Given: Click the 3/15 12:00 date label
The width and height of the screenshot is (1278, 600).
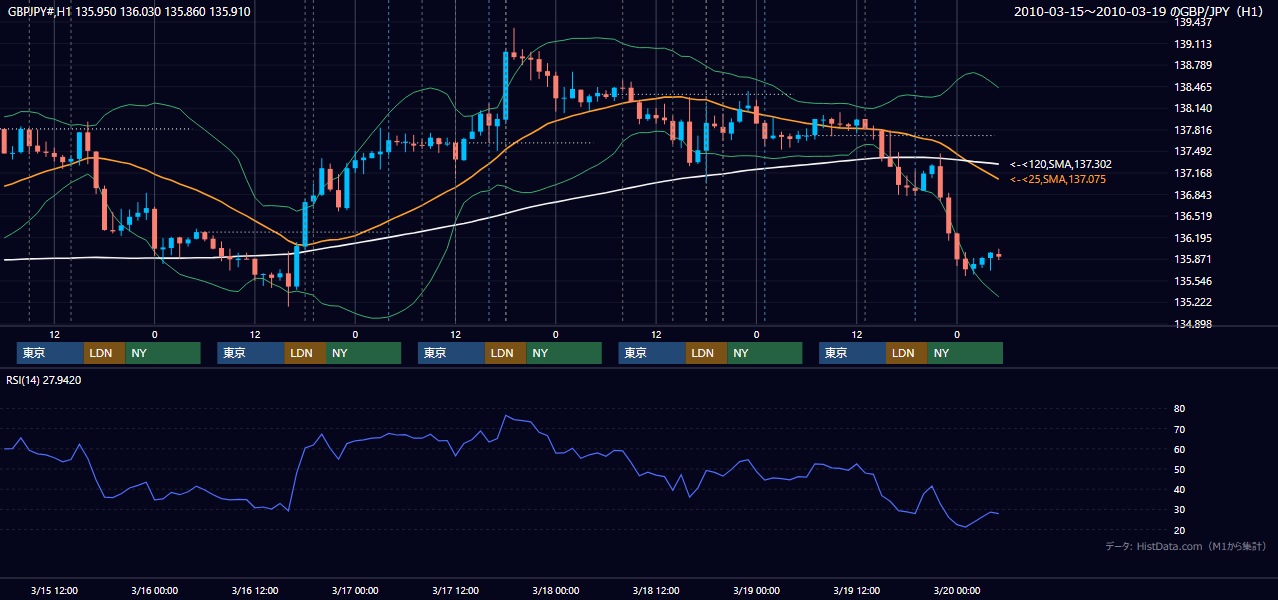Looking at the screenshot, I should [54, 590].
